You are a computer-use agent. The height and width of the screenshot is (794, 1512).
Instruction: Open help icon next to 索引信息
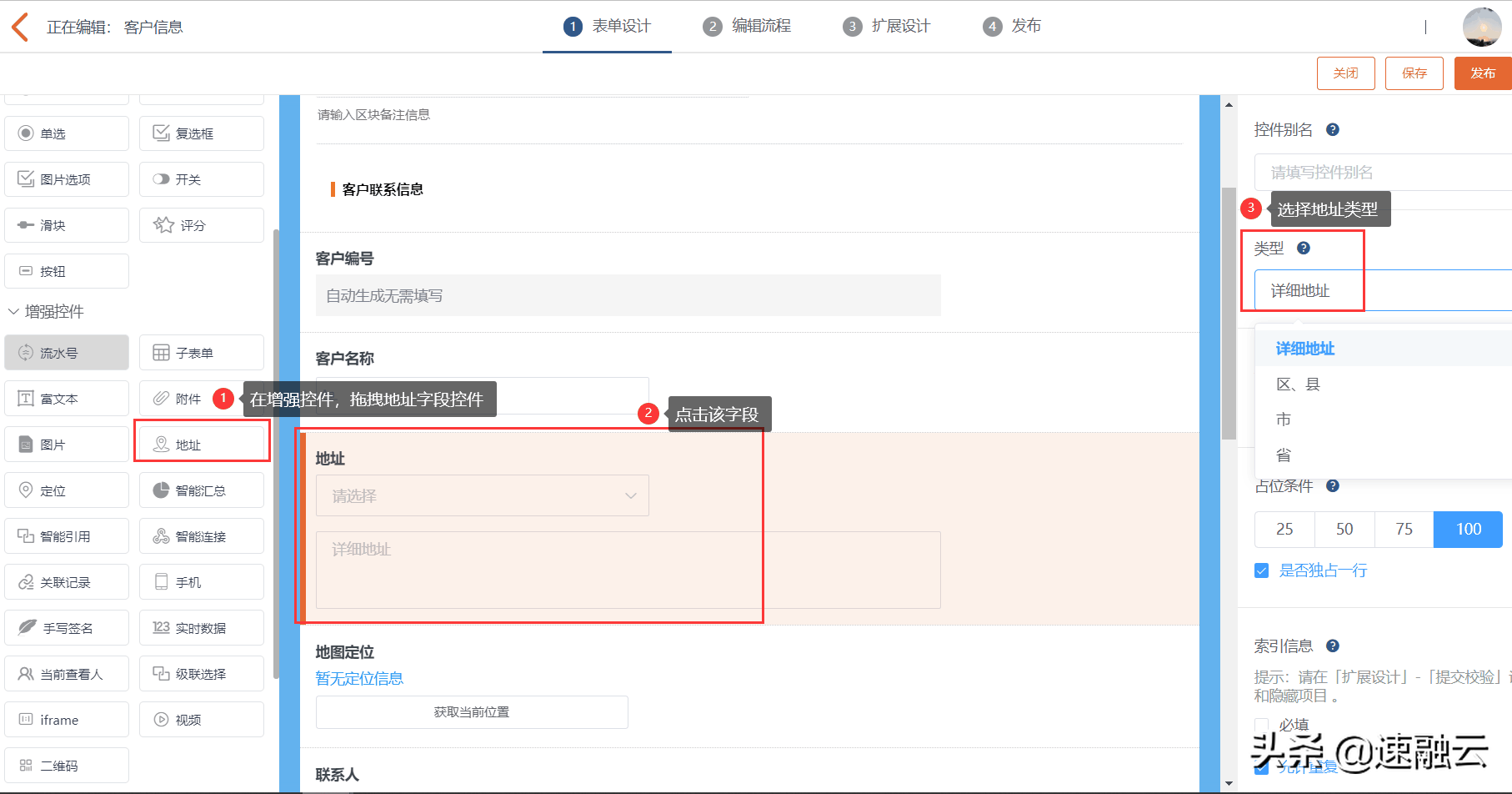click(x=1333, y=646)
